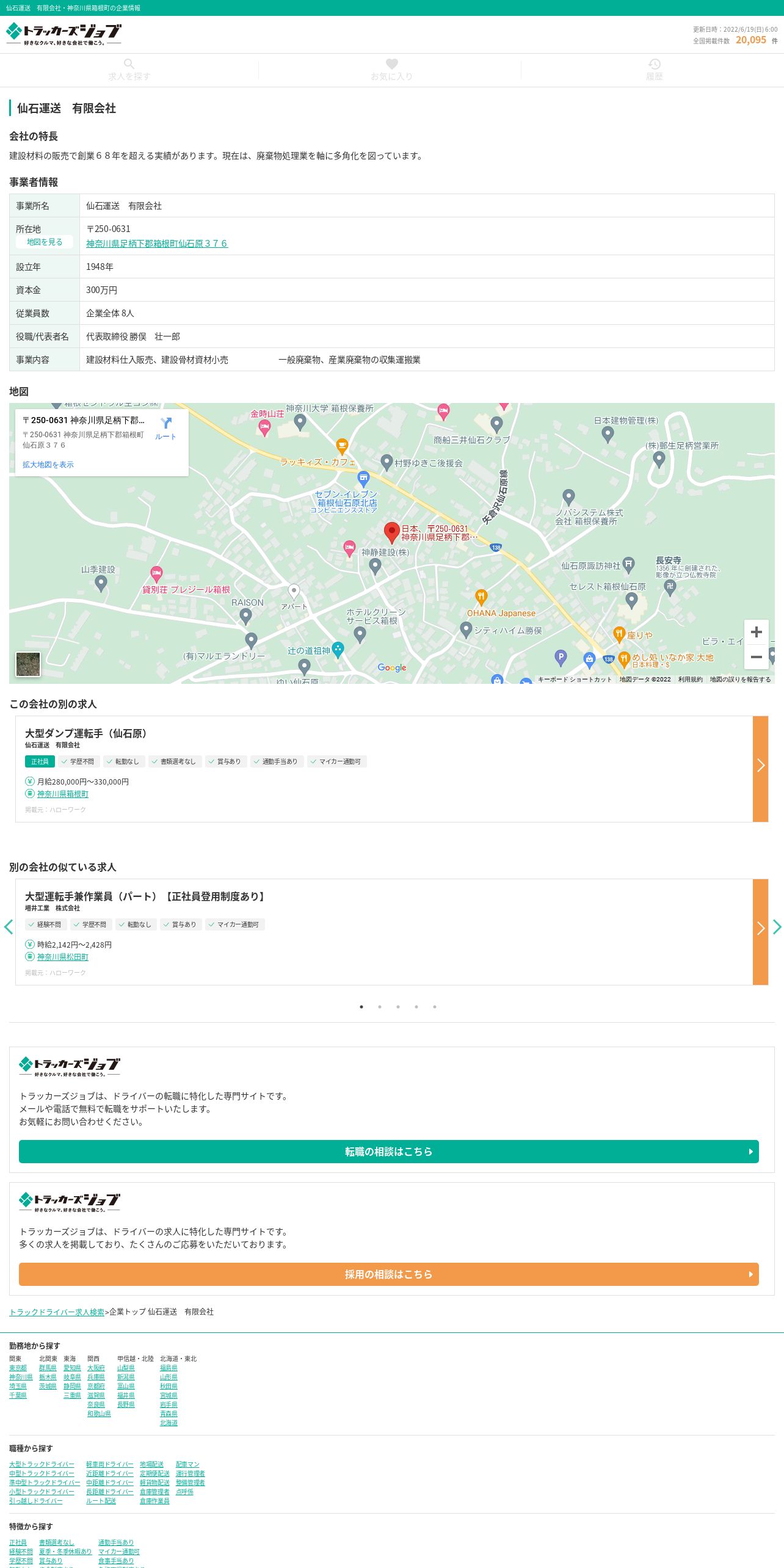
Task: Click 長安寺 temple map marker
Action: point(670,587)
